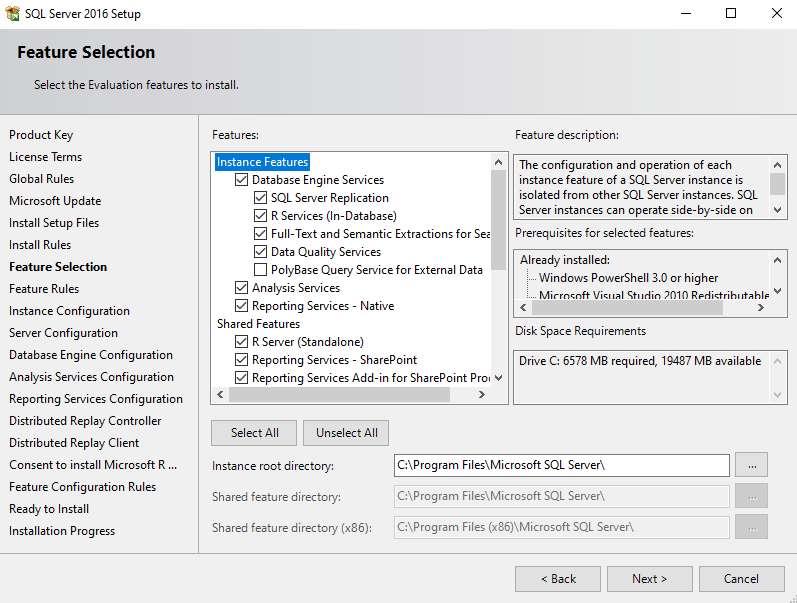Click the Feature Rules step

[x=44, y=289]
